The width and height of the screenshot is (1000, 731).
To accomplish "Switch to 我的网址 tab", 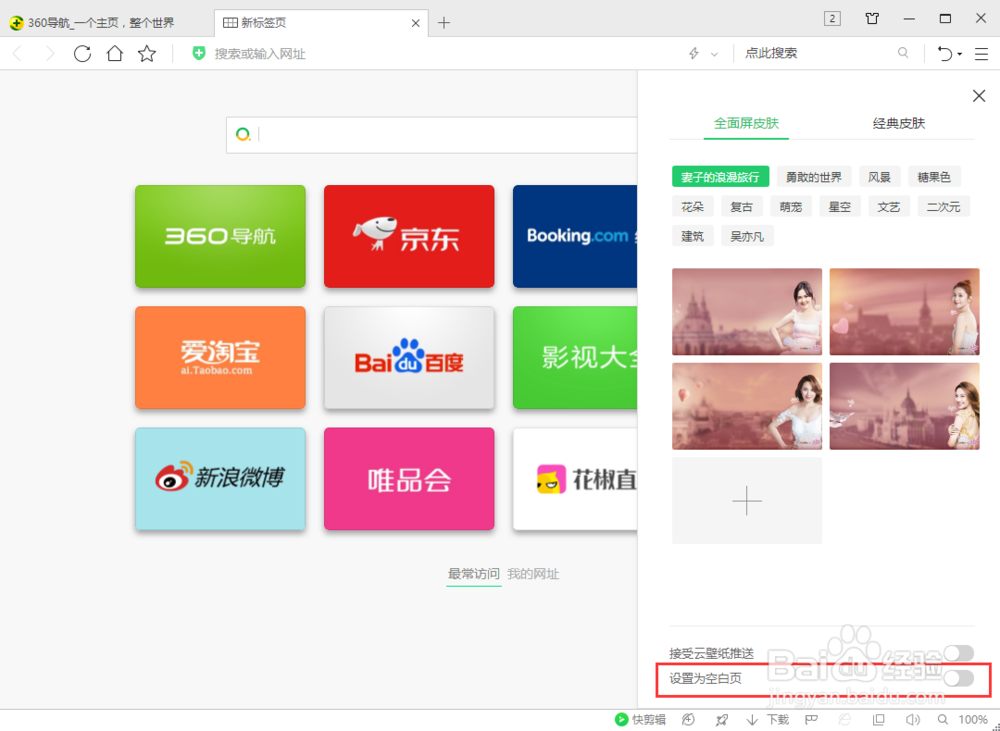I will coord(533,574).
